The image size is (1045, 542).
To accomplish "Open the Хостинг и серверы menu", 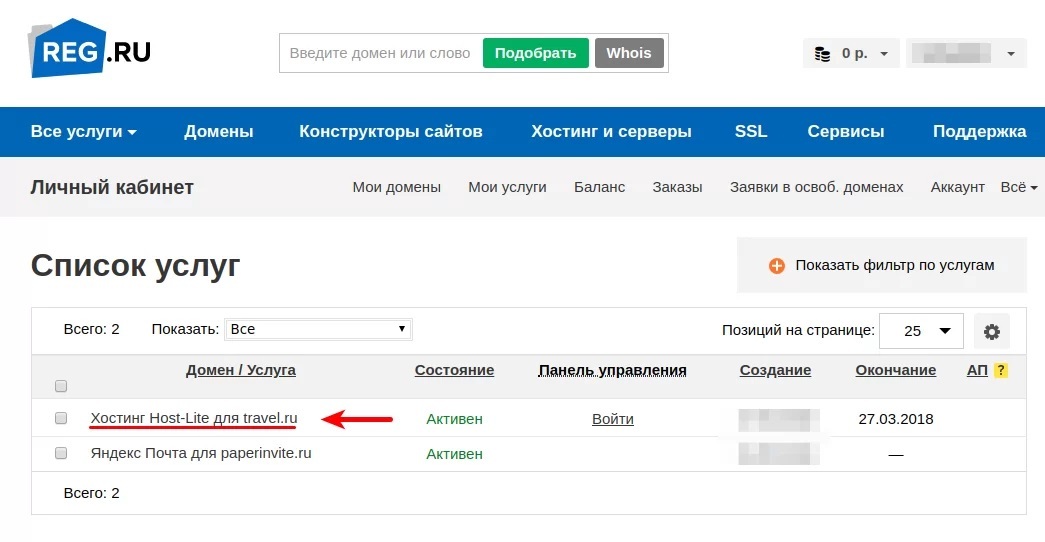I will pyautogui.click(x=611, y=132).
